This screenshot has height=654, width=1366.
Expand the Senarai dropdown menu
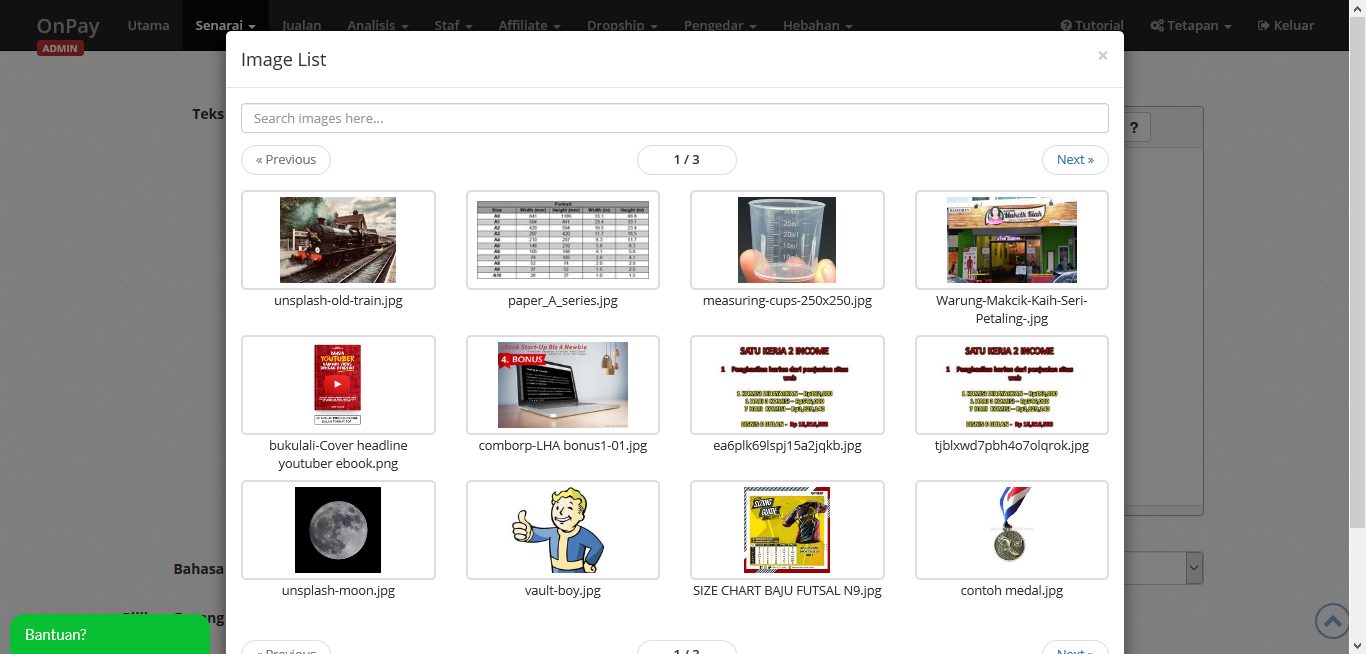click(225, 25)
